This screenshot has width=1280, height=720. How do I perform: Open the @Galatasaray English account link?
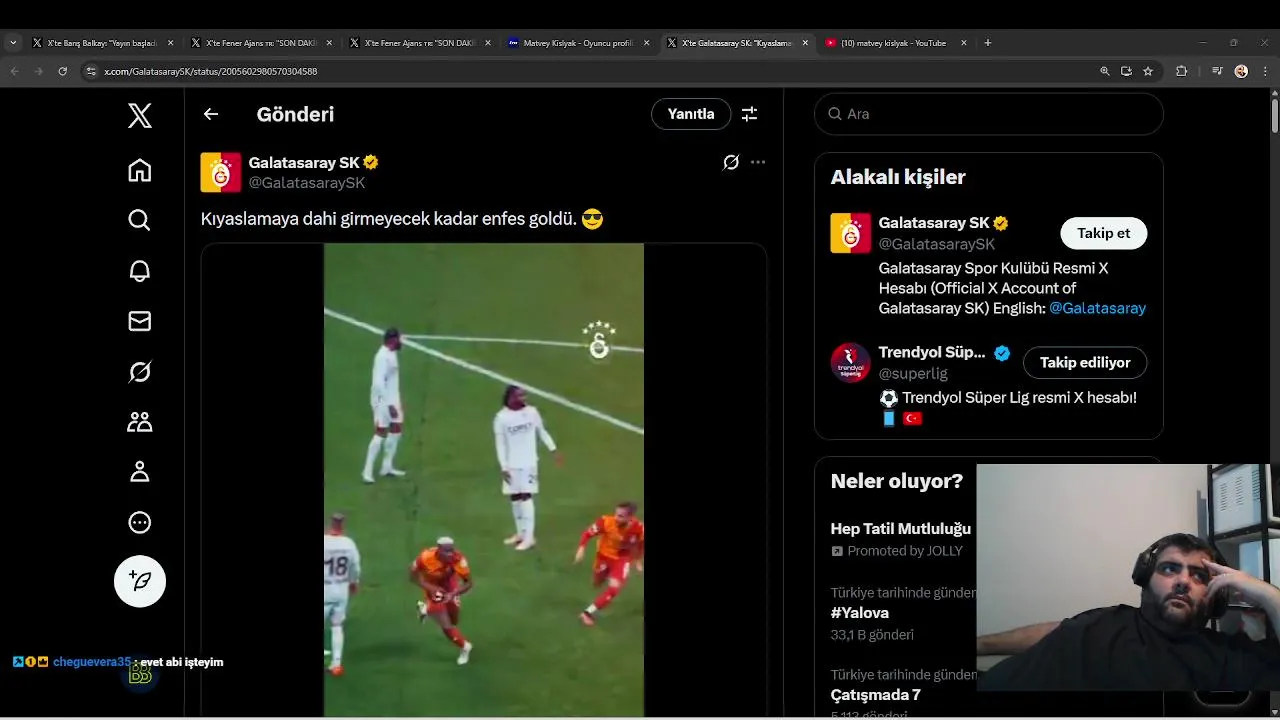(x=1097, y=308)
